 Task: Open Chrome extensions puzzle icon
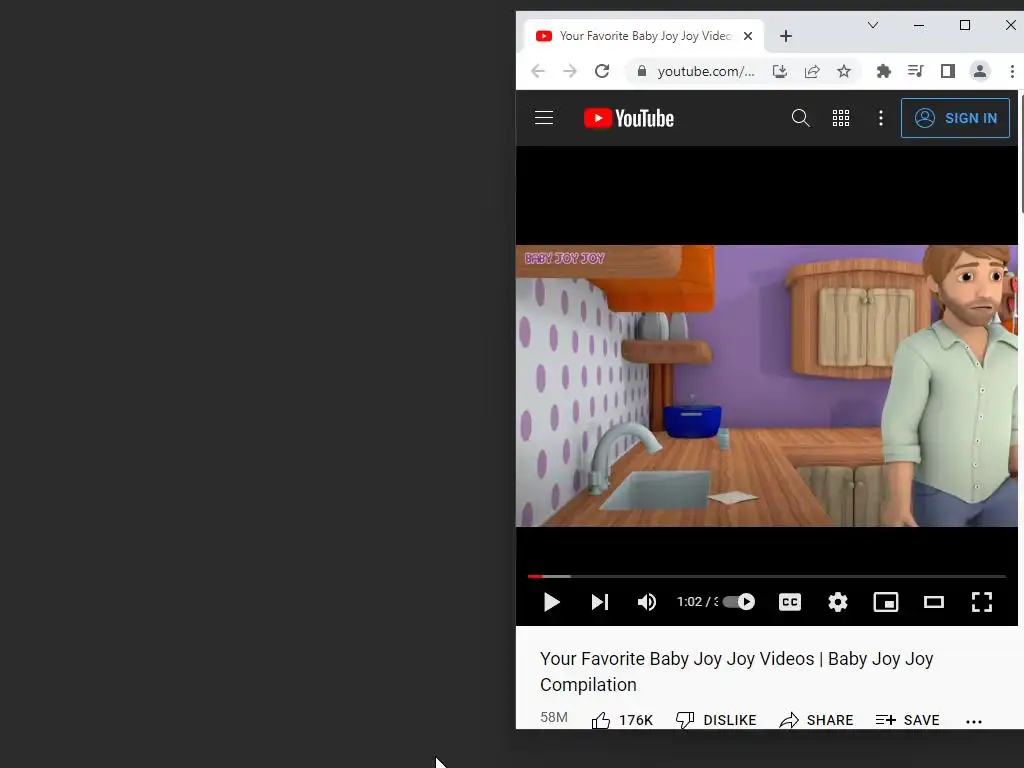pyautogui.click(x=884, y=71)
